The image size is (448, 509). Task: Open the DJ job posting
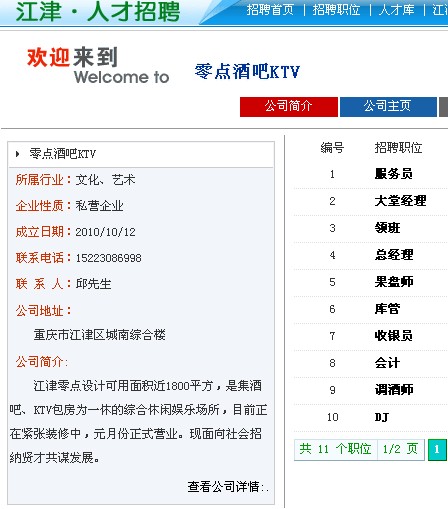tap(382, 417)
